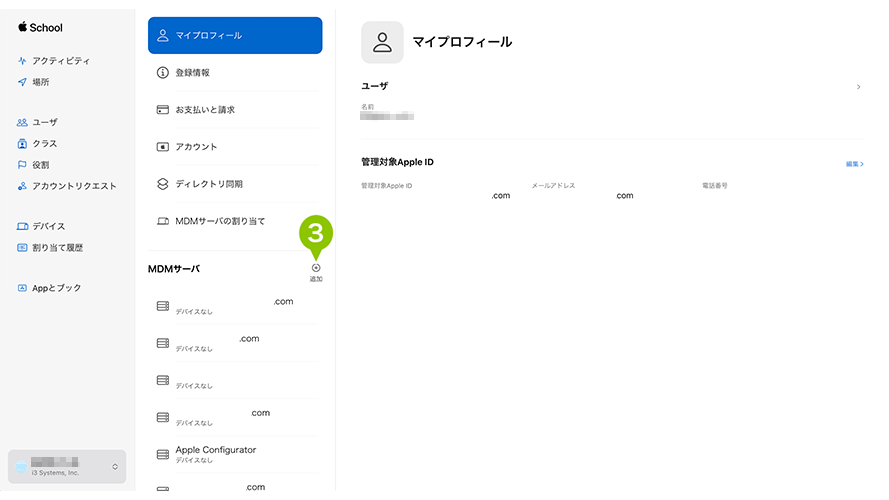Click the 編集 link for Managed Apple ID
The height and width of the screenshot is (500, 889).
pyautogui.click(x=854, y=164)
